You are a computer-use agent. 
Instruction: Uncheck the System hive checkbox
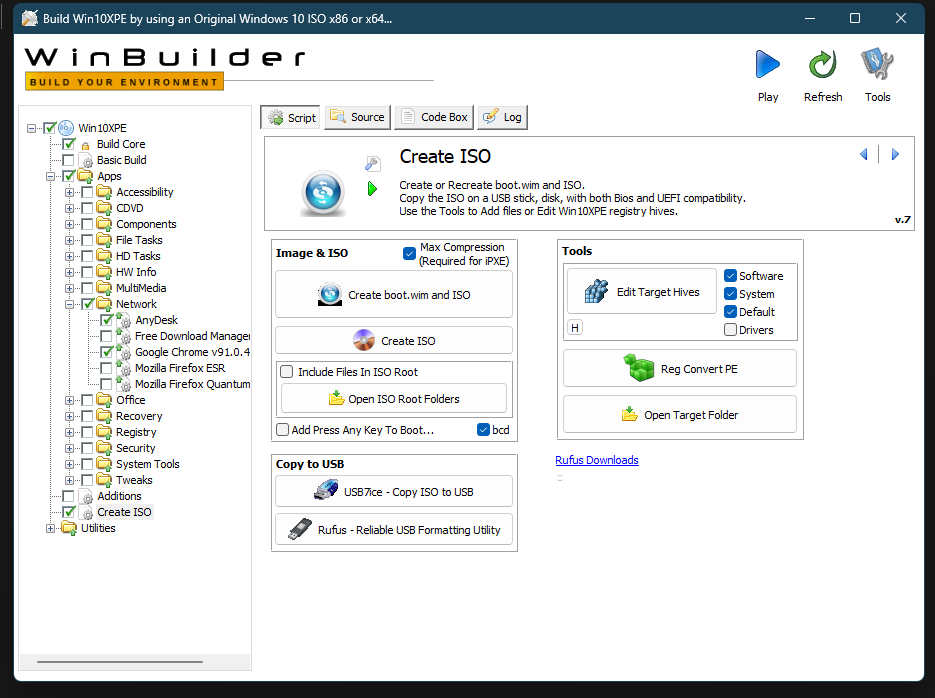(730, 294)
